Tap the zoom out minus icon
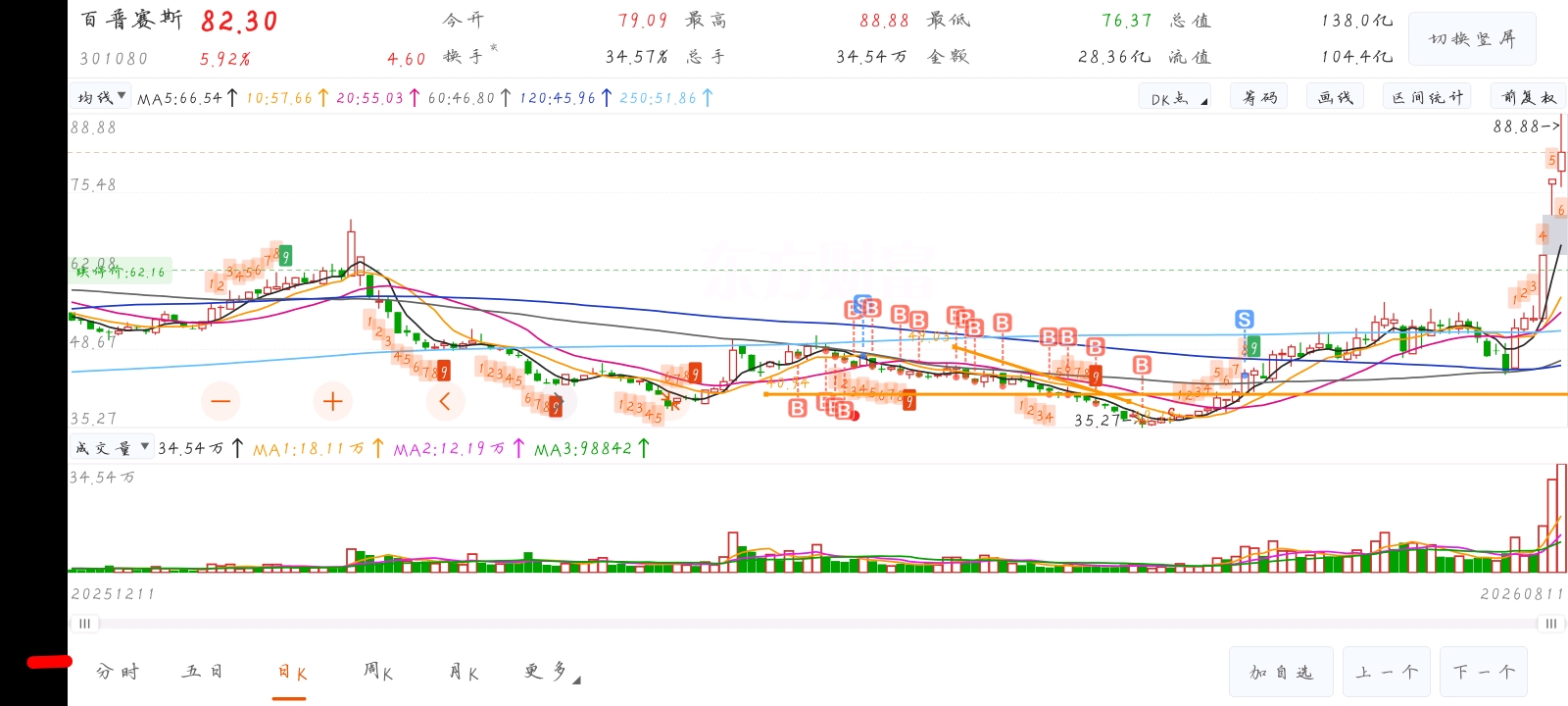The width and height of the screenshot is (1568, 706). (x=220, y=401)
